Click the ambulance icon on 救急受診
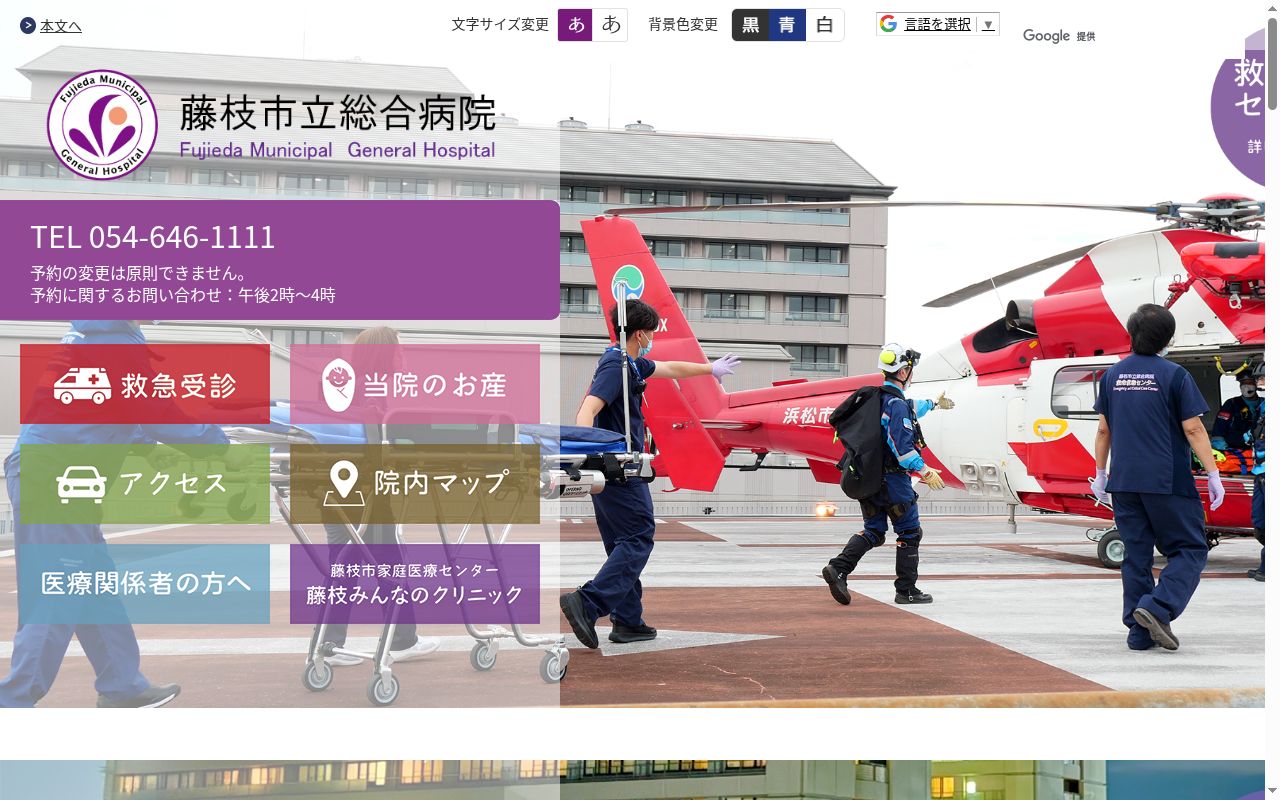This screenshot has height=800, width=1280. pos(83,385)
